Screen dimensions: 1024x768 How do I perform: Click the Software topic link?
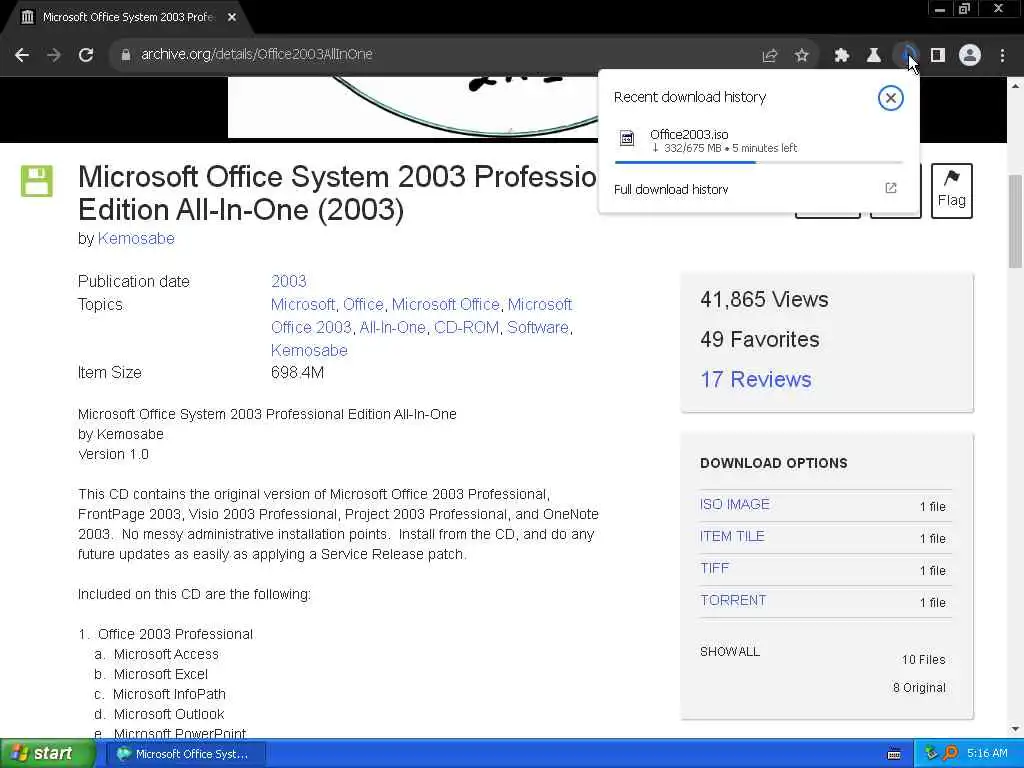click(x=537, y=327)
